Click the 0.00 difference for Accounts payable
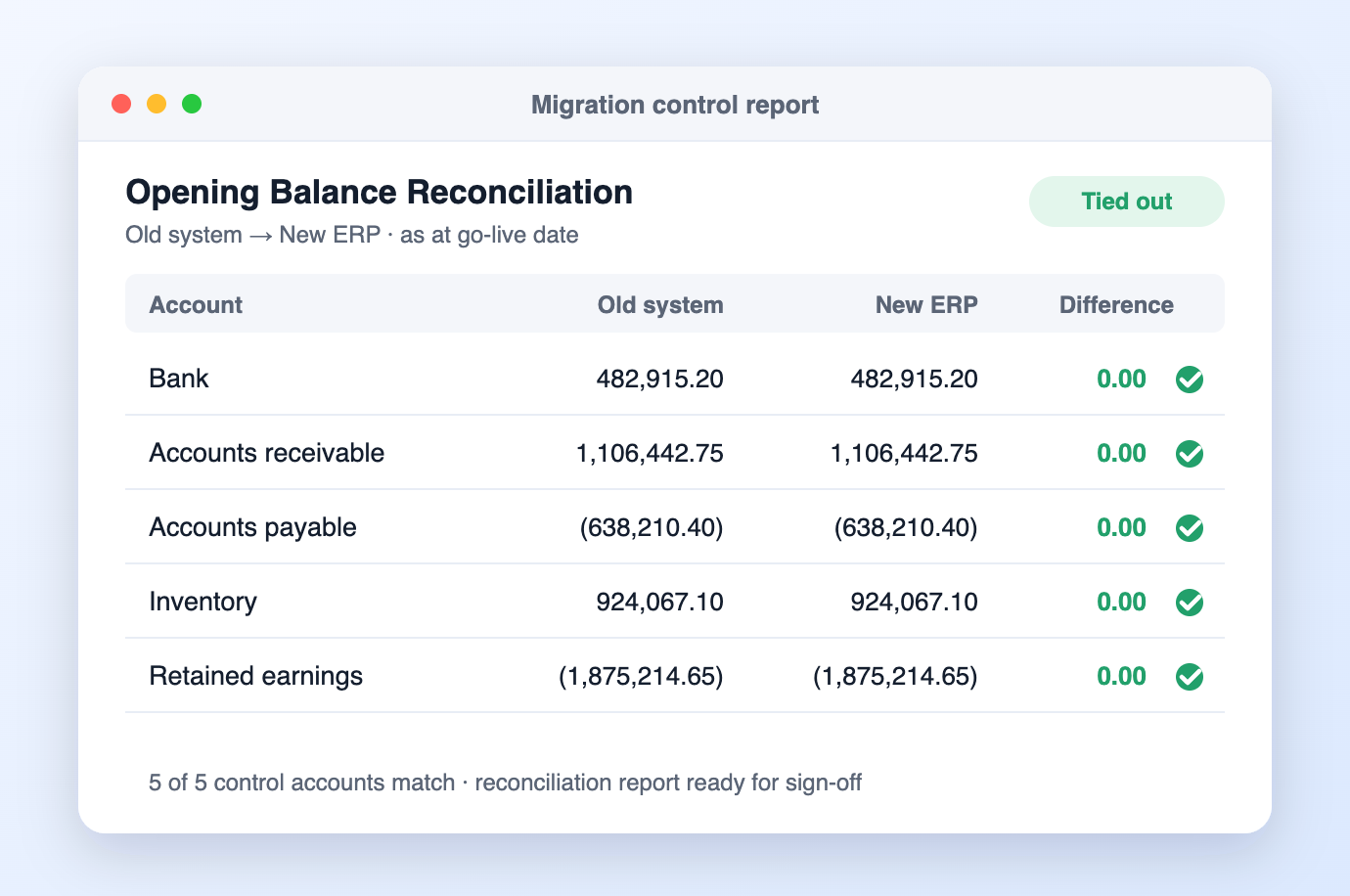The width and height of the screenshot is (1350, 896). coord(1121,528)
